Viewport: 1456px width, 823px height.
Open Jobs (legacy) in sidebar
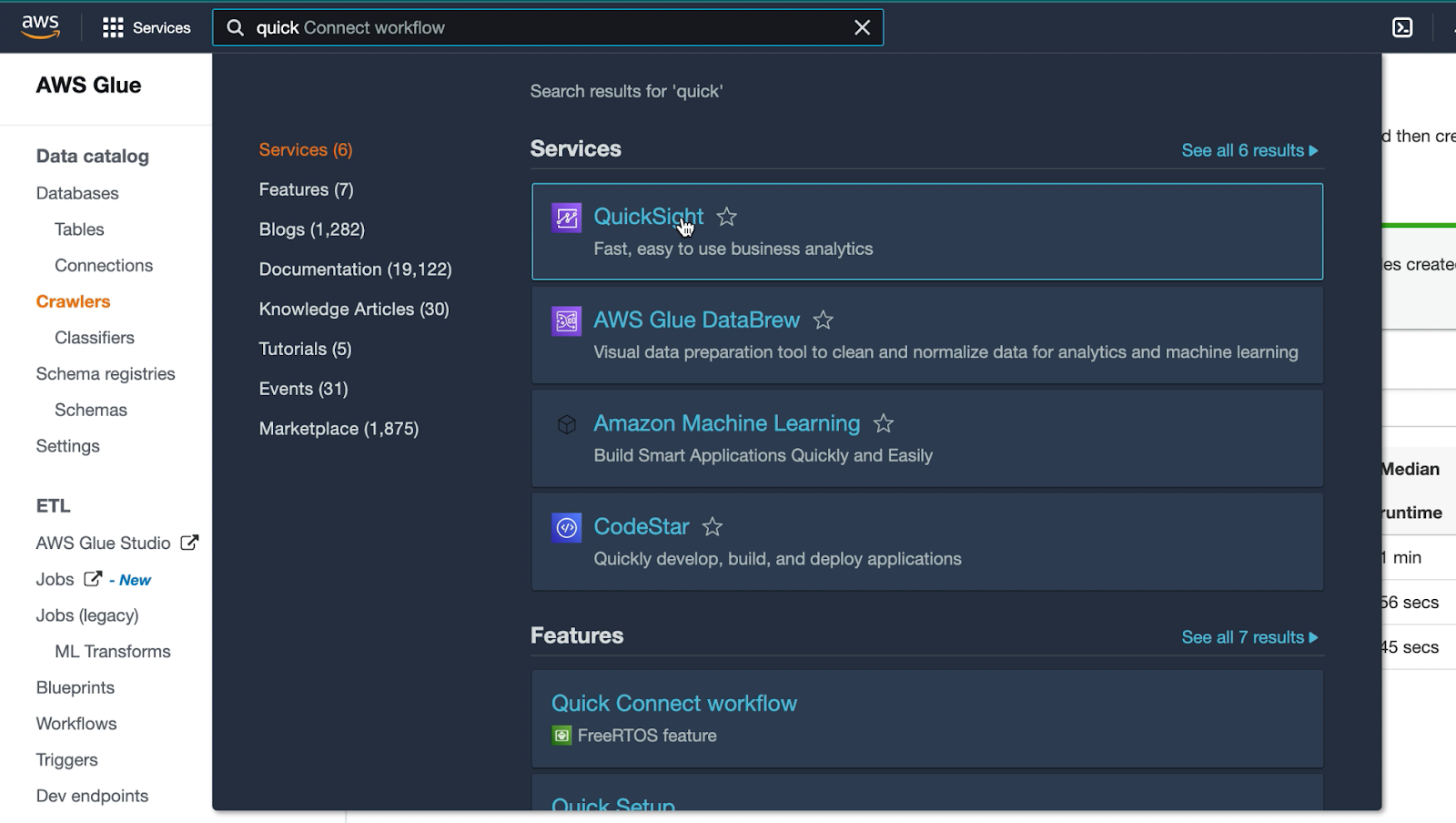tap(87, 615)
